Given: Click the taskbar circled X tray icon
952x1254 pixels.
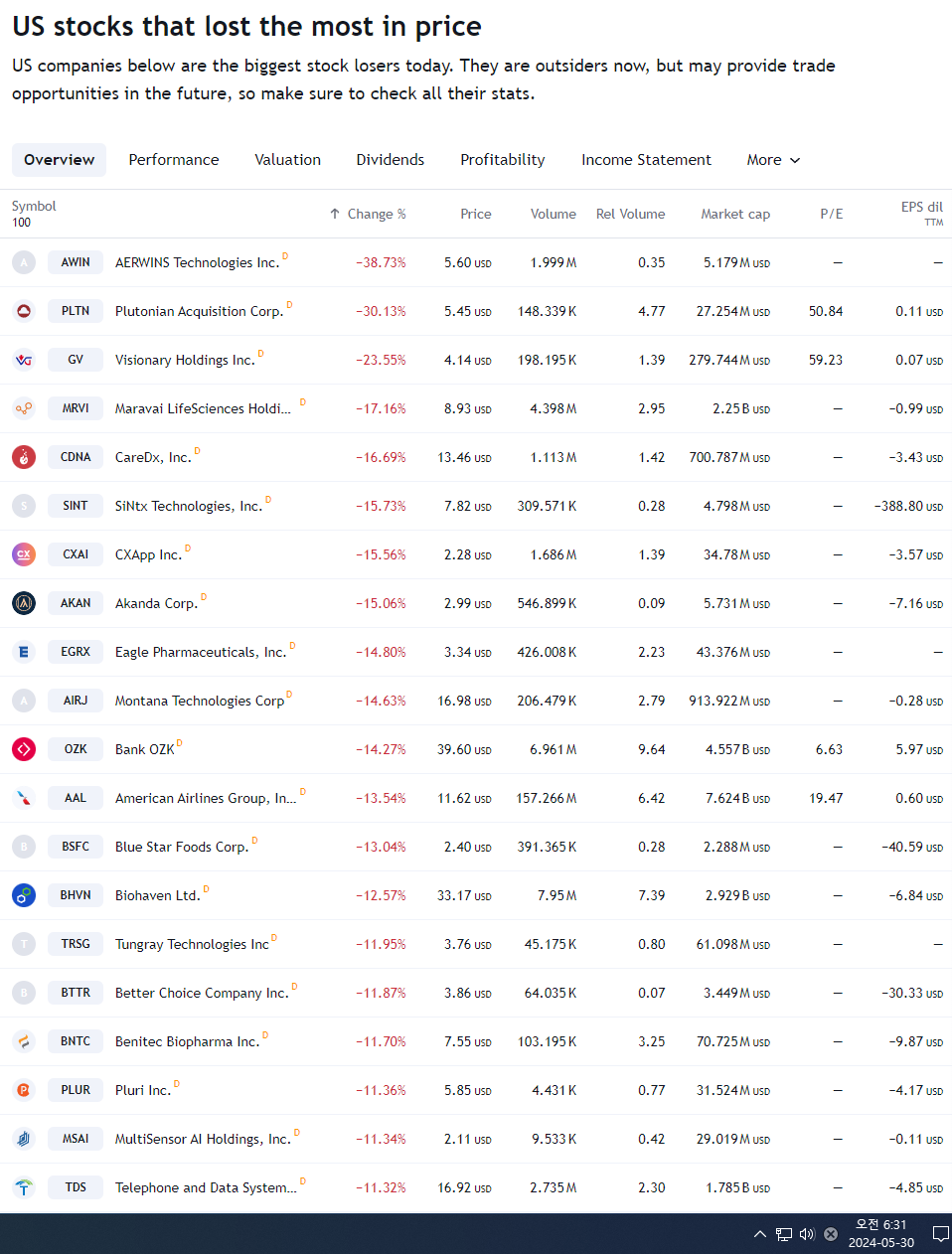Looking at the screenshot, I should [831, 1234].
